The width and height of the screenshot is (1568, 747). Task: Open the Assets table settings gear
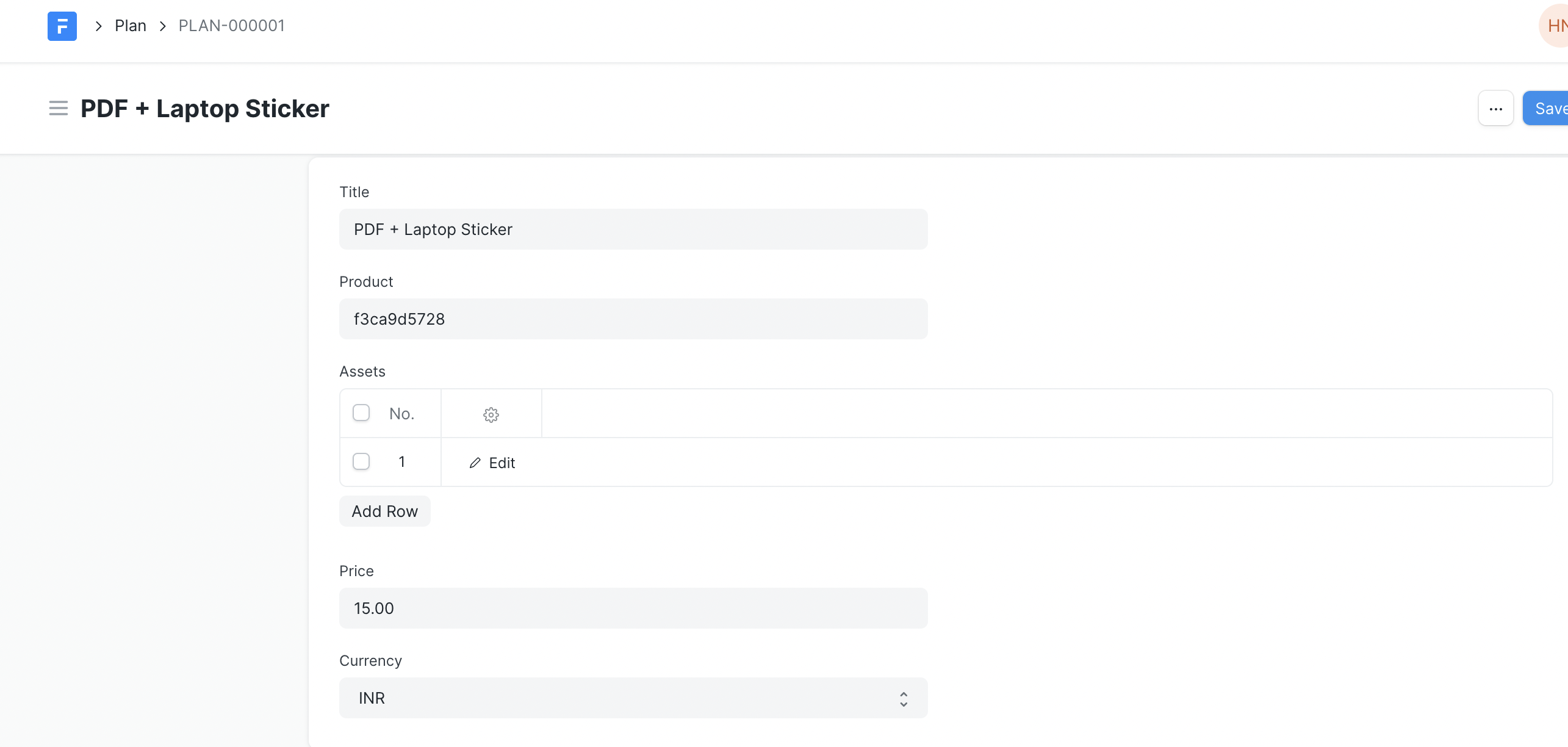(x=491, y=414)
